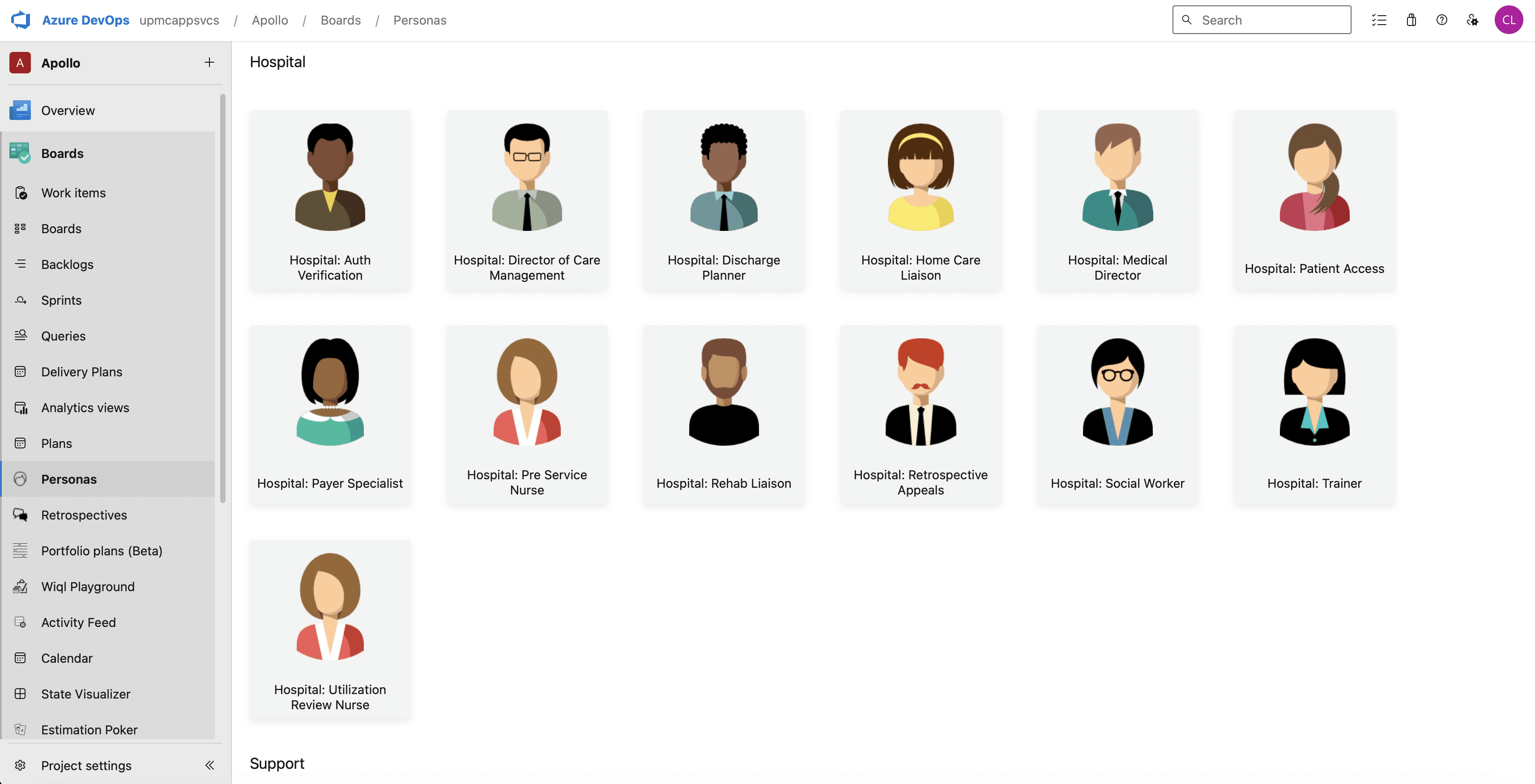The height and width of the screenshot is (784, 1535).
Task: Open the Hospital: Medical Director persona card
Action: pos(1117,200)
